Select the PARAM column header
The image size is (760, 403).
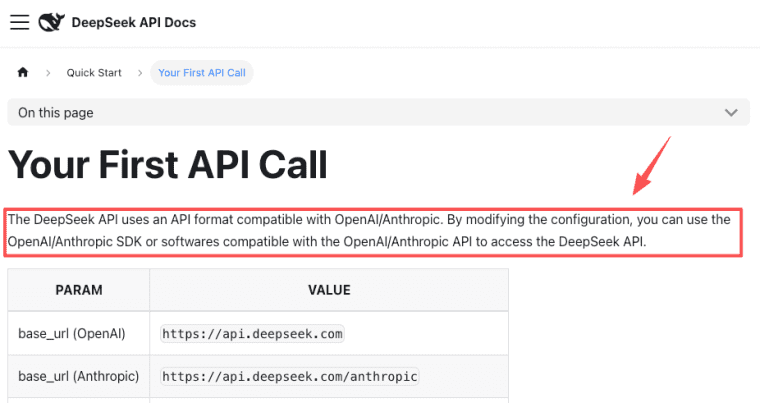[79, 290]
